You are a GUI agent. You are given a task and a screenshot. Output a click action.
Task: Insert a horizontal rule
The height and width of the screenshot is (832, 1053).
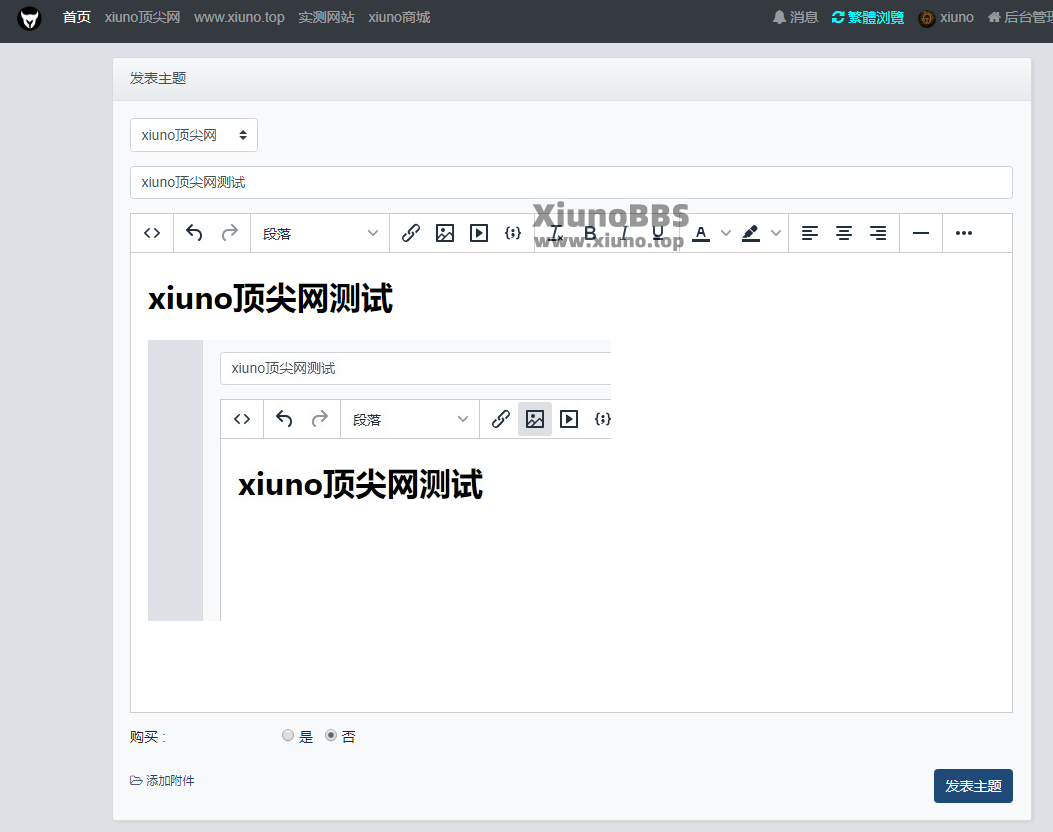point(921,233)
